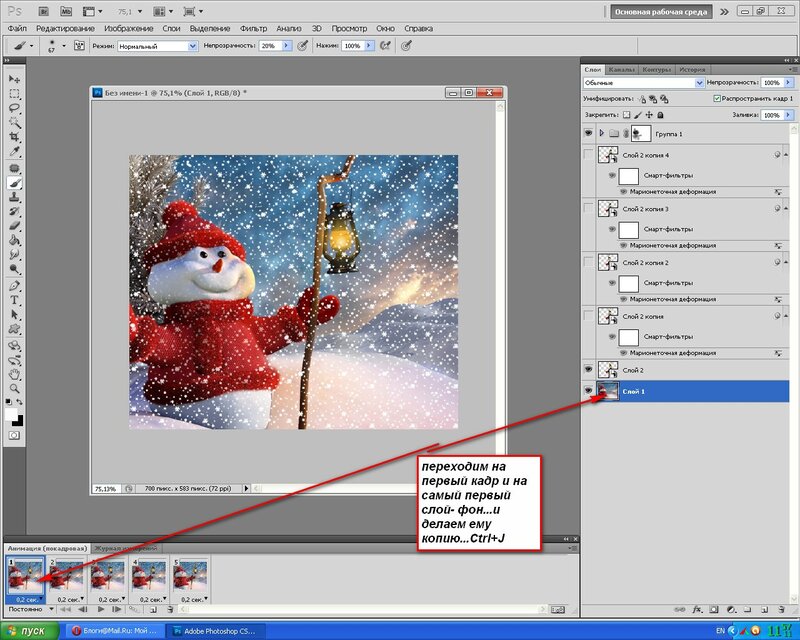Hide the Слой 1 layer
This screenshot has width=800, height=640.
click(588, 391)
